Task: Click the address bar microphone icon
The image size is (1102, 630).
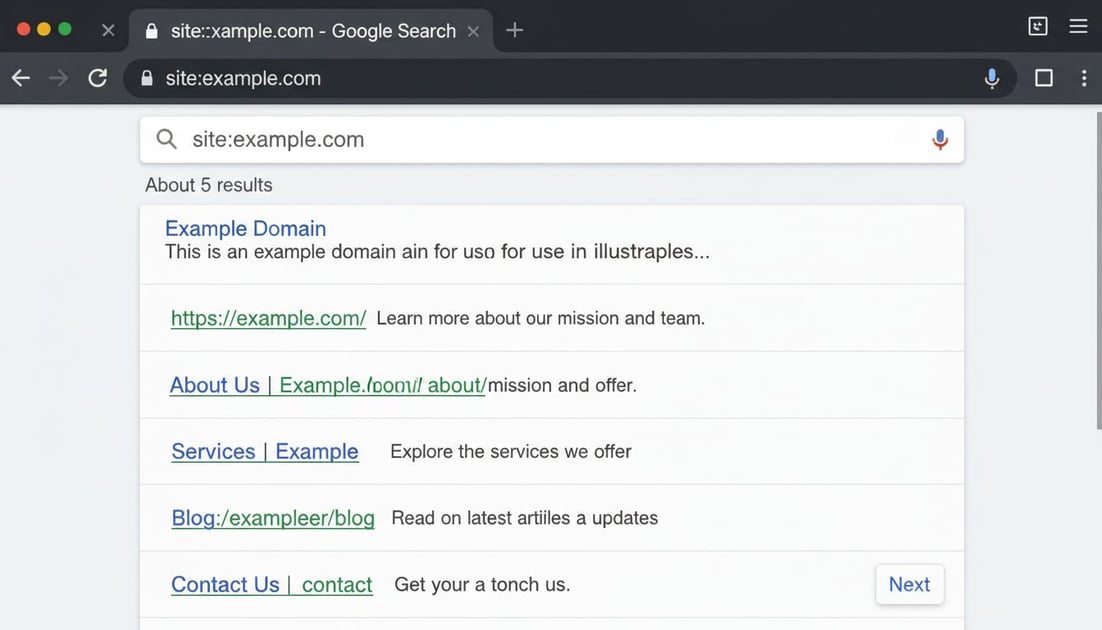Action: coord(991,78)
